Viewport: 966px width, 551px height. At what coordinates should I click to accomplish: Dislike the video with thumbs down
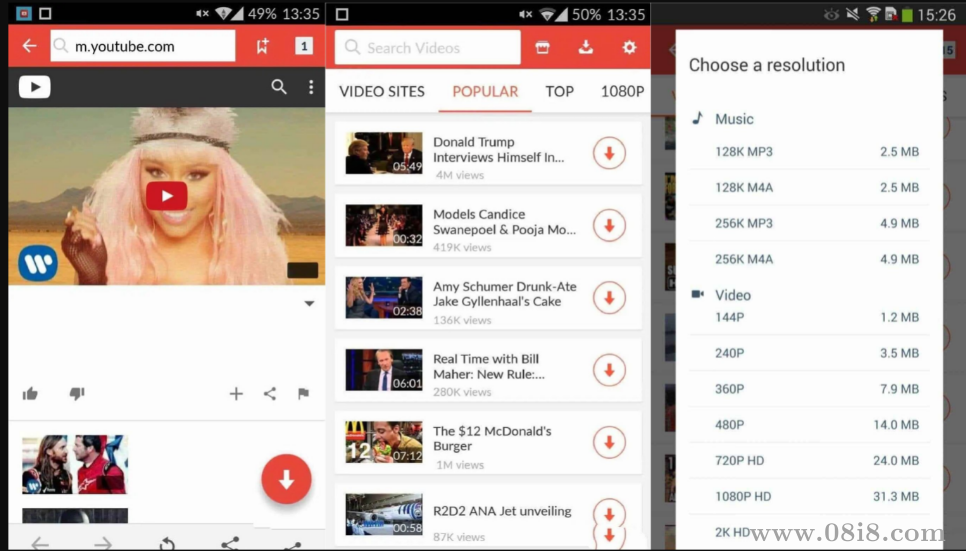(x=76, y=393)
